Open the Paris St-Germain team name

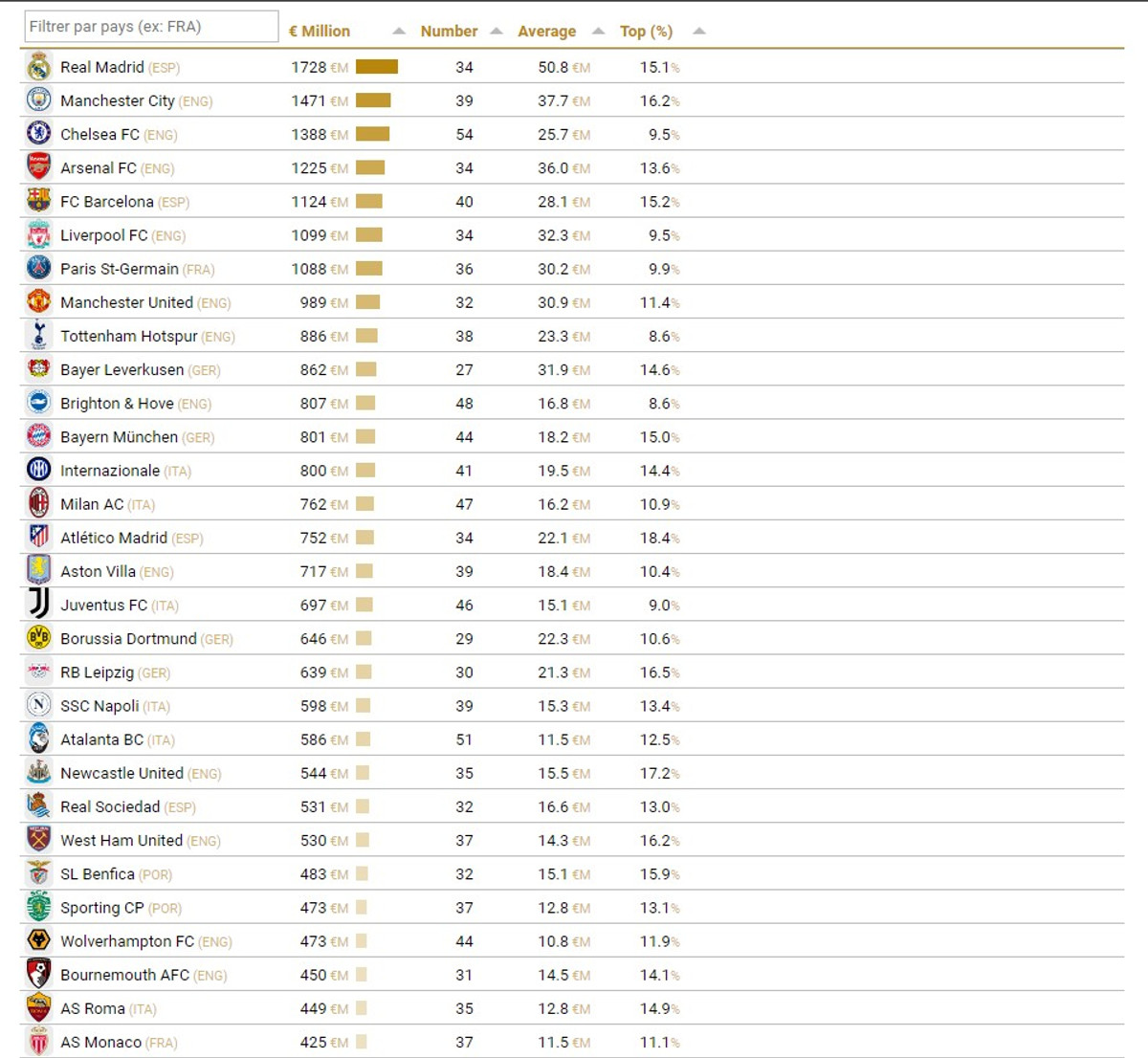[119, 269]
